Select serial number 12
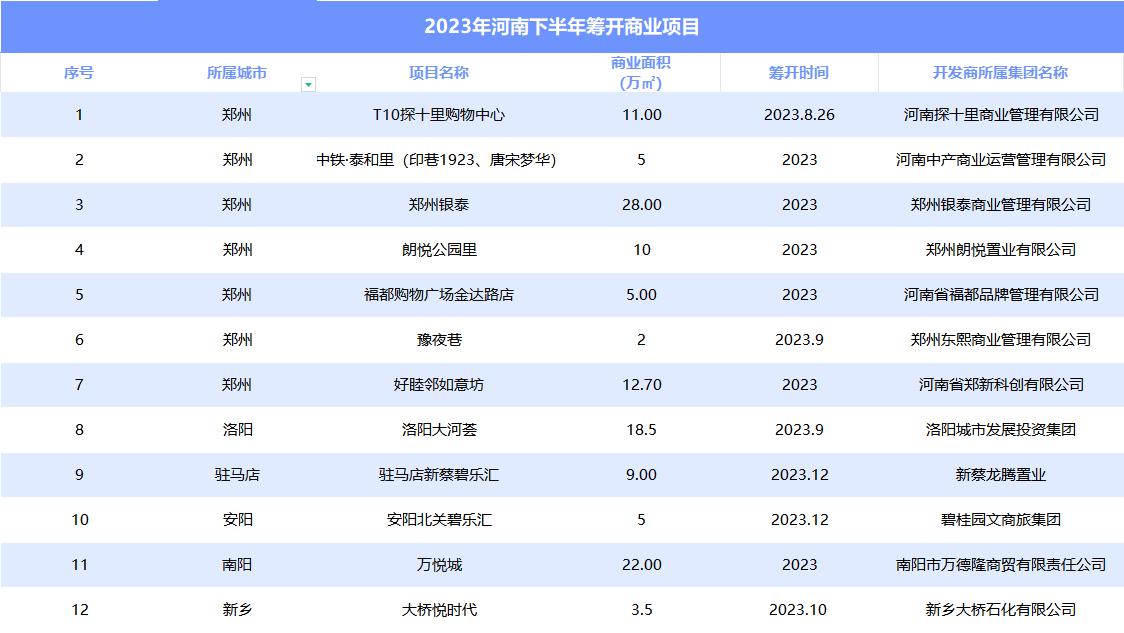The width and height of the screenshot is (1124, 633). point(80,610)
